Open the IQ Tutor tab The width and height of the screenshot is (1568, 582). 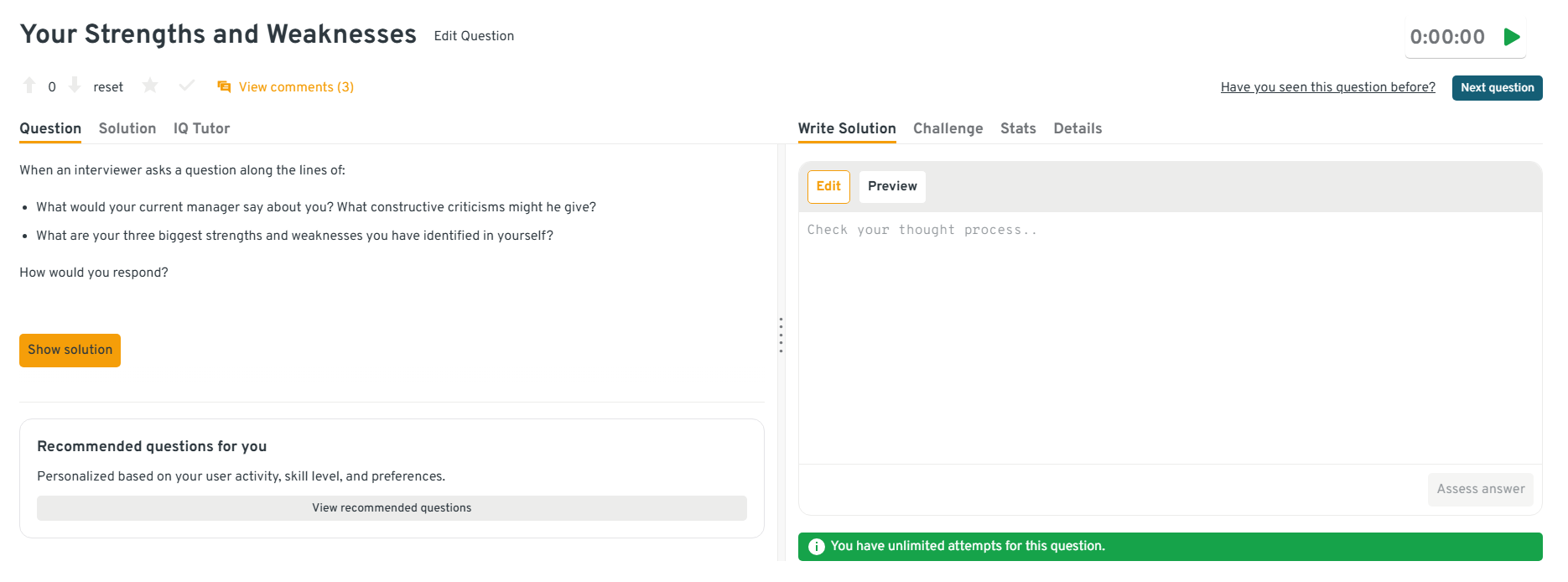pyautogui.click(x=201, y=128)
